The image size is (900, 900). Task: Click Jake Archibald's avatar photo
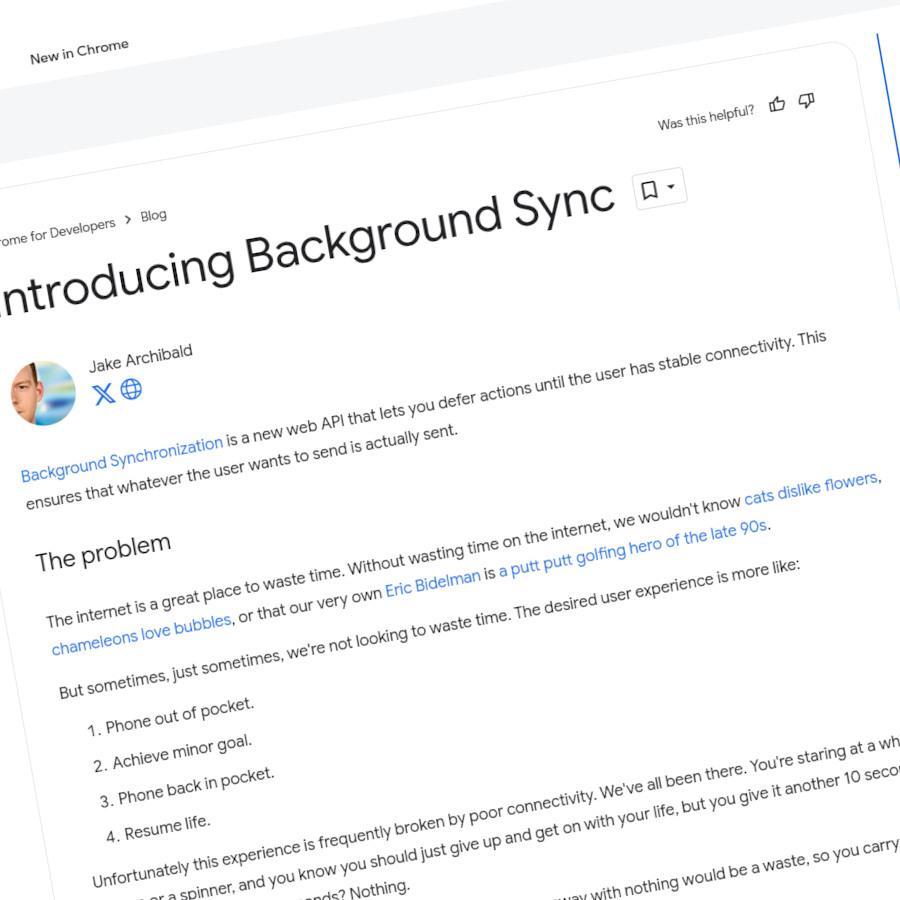44,393
